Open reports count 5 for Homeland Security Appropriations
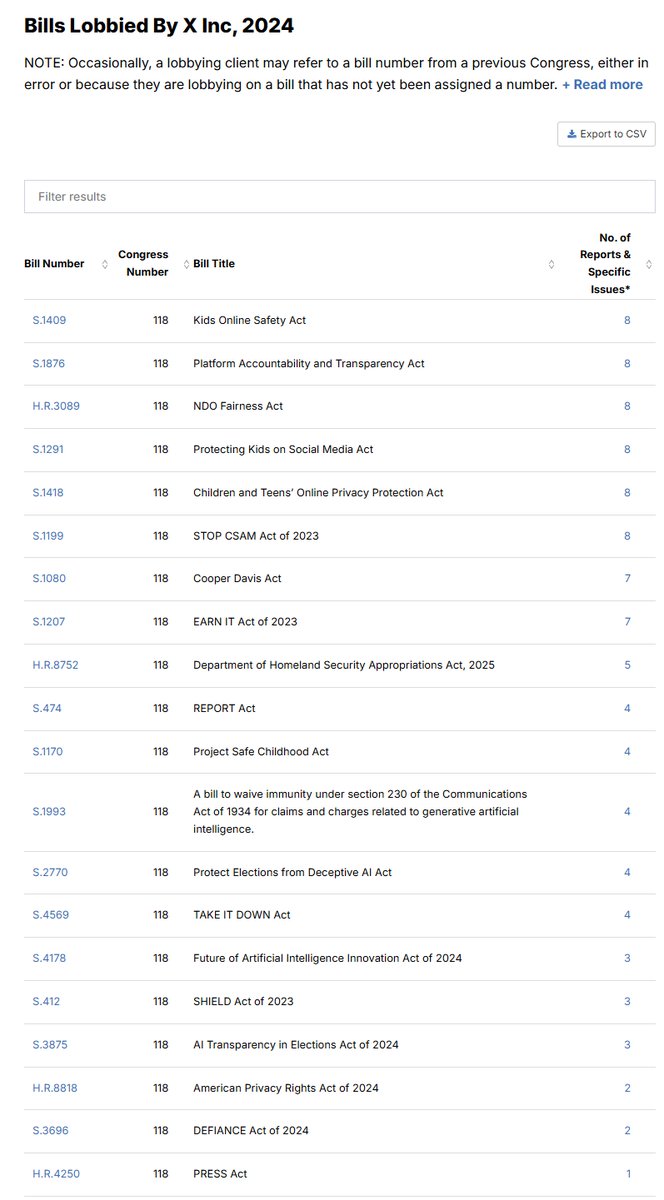This screenshot has width=664, height=1200. [627, 665]
